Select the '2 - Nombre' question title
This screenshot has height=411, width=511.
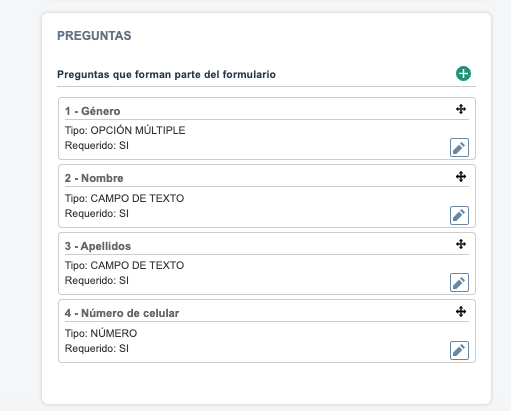(94, 178)
